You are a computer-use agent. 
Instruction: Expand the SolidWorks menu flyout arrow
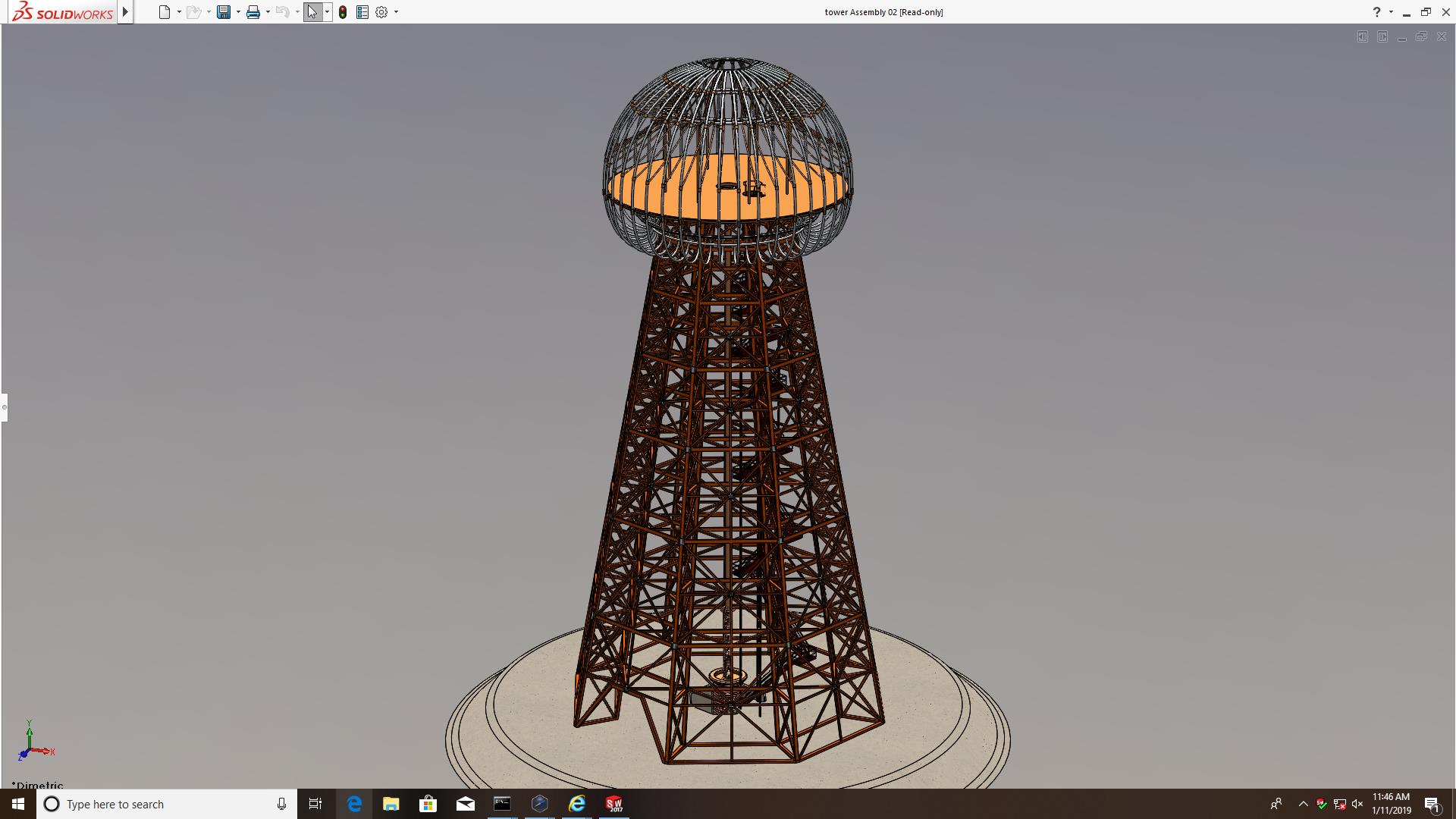pyautogui.click(x=126, y=12)
